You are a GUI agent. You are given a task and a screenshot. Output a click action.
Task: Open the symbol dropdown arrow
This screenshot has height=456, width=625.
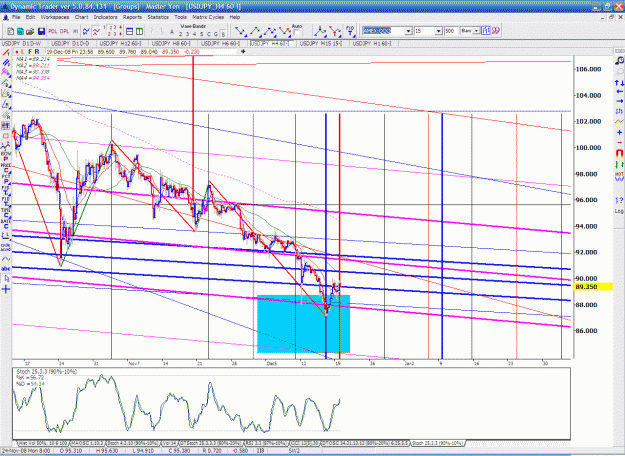(408, 31)
